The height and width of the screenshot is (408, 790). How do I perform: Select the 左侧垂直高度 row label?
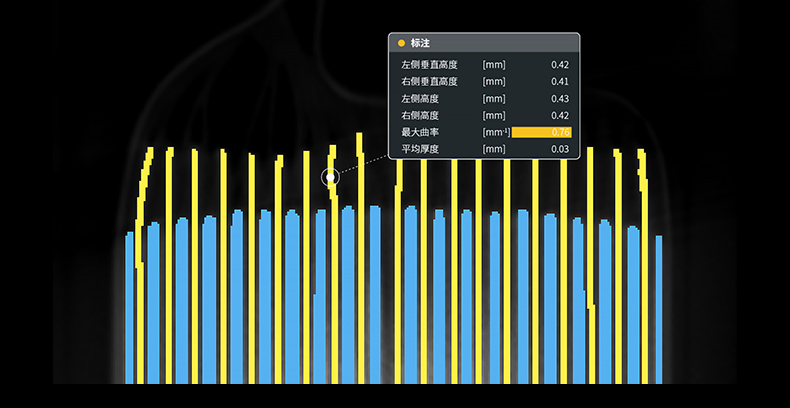(429, 64)
